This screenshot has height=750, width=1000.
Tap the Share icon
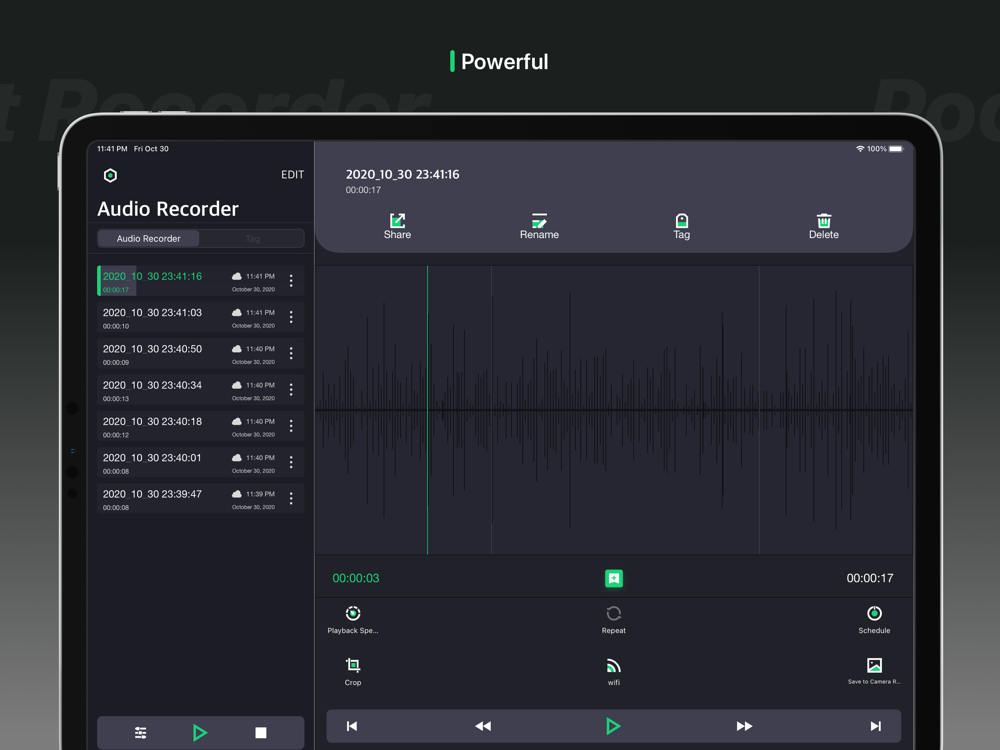397,221
